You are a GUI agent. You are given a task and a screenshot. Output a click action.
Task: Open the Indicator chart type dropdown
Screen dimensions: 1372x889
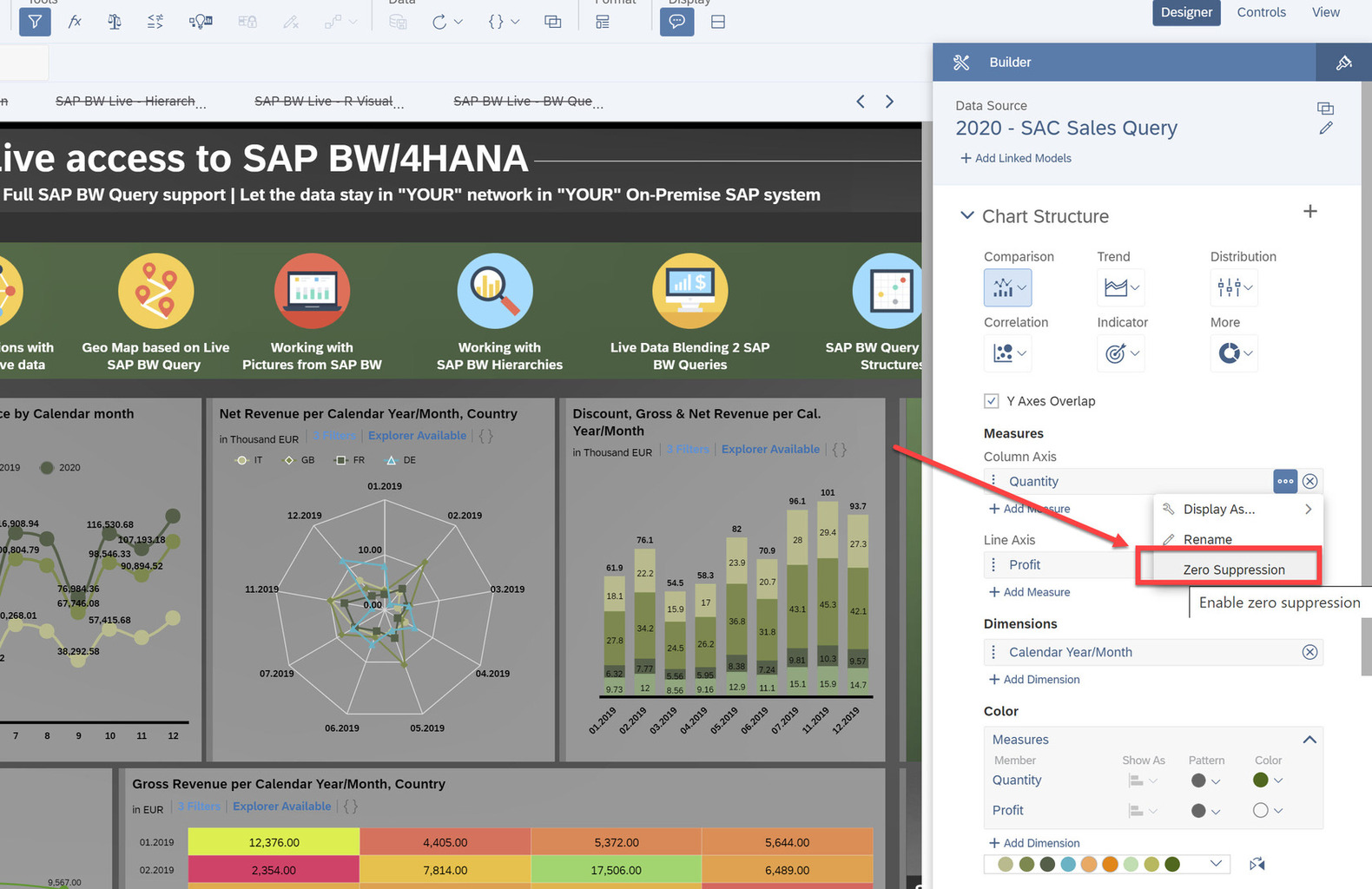point(1121,353)
